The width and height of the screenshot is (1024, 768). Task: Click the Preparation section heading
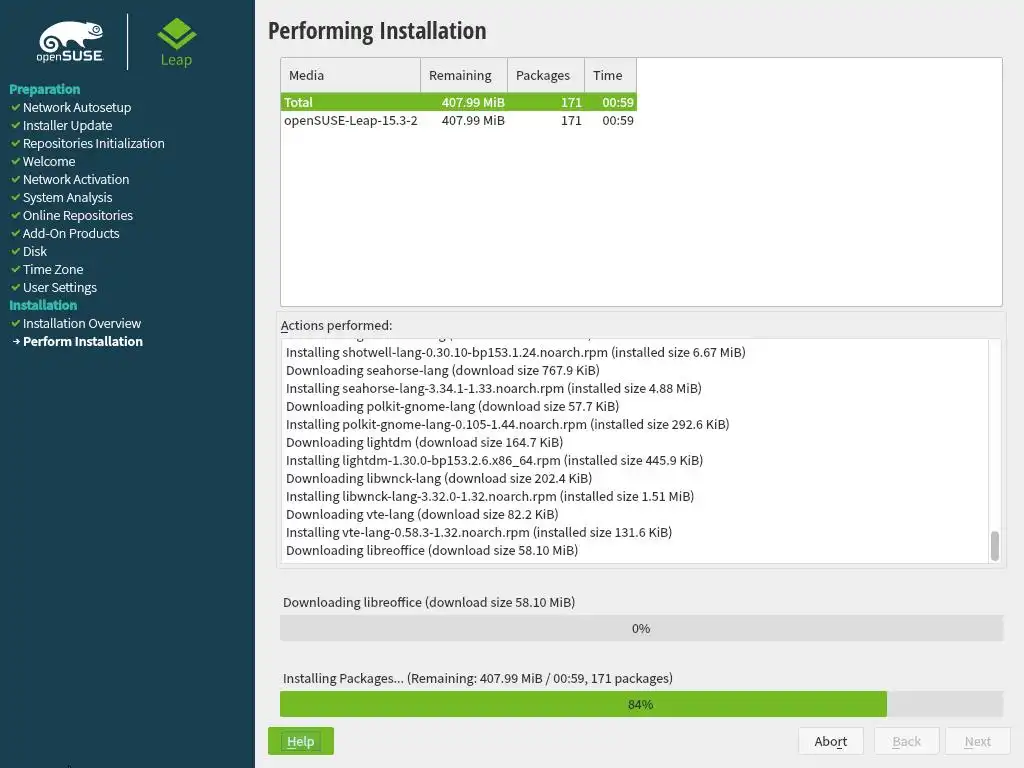(x=44, y=89)
